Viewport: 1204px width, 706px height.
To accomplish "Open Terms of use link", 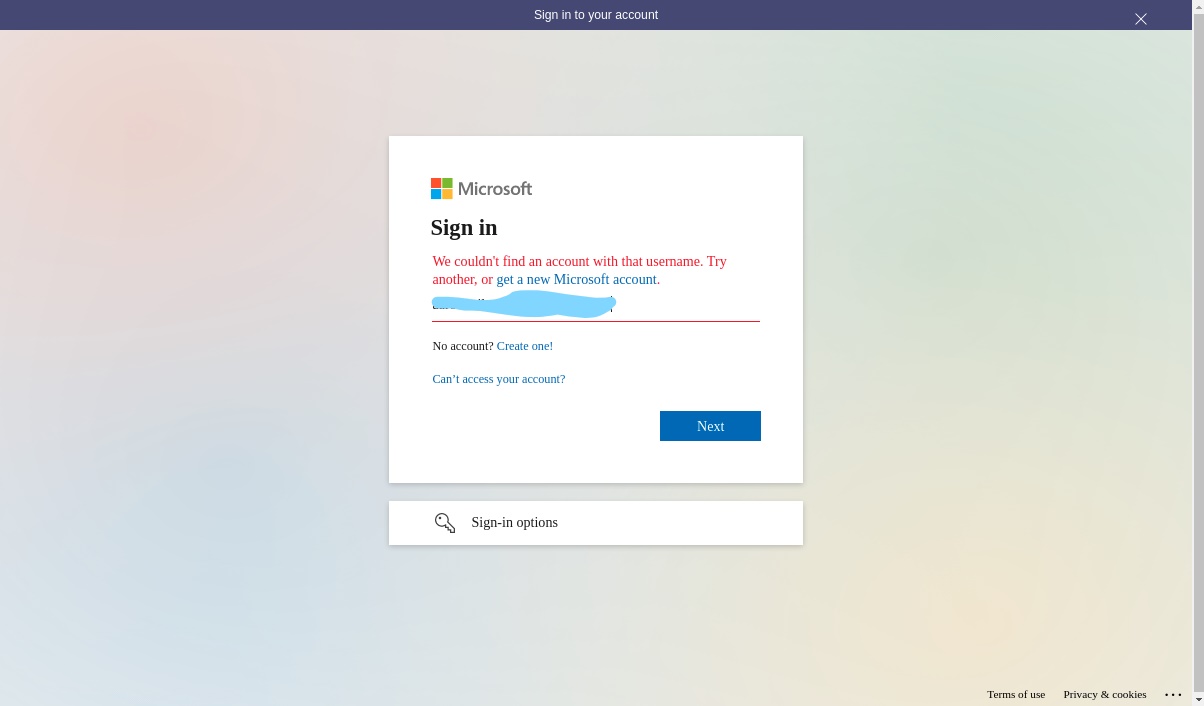I will [x=1016, y=694].
